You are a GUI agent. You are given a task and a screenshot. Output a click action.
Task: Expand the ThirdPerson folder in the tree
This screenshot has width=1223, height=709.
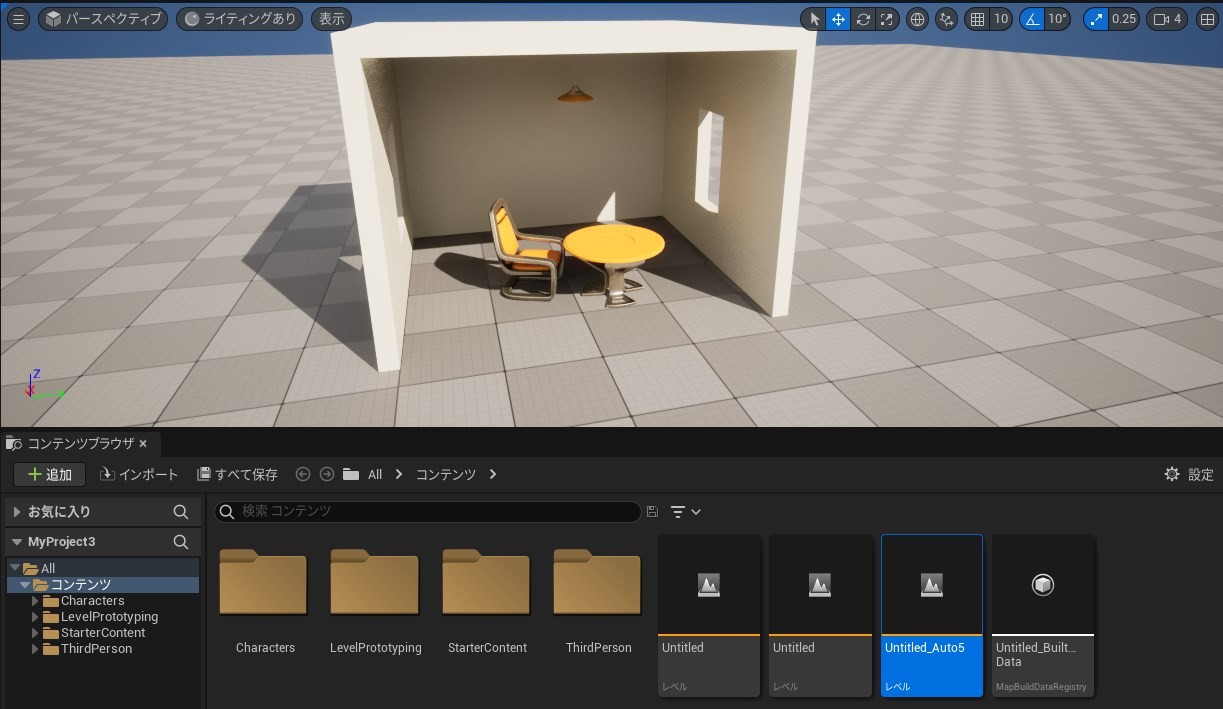pyautogui.click(x=37, y=648)
